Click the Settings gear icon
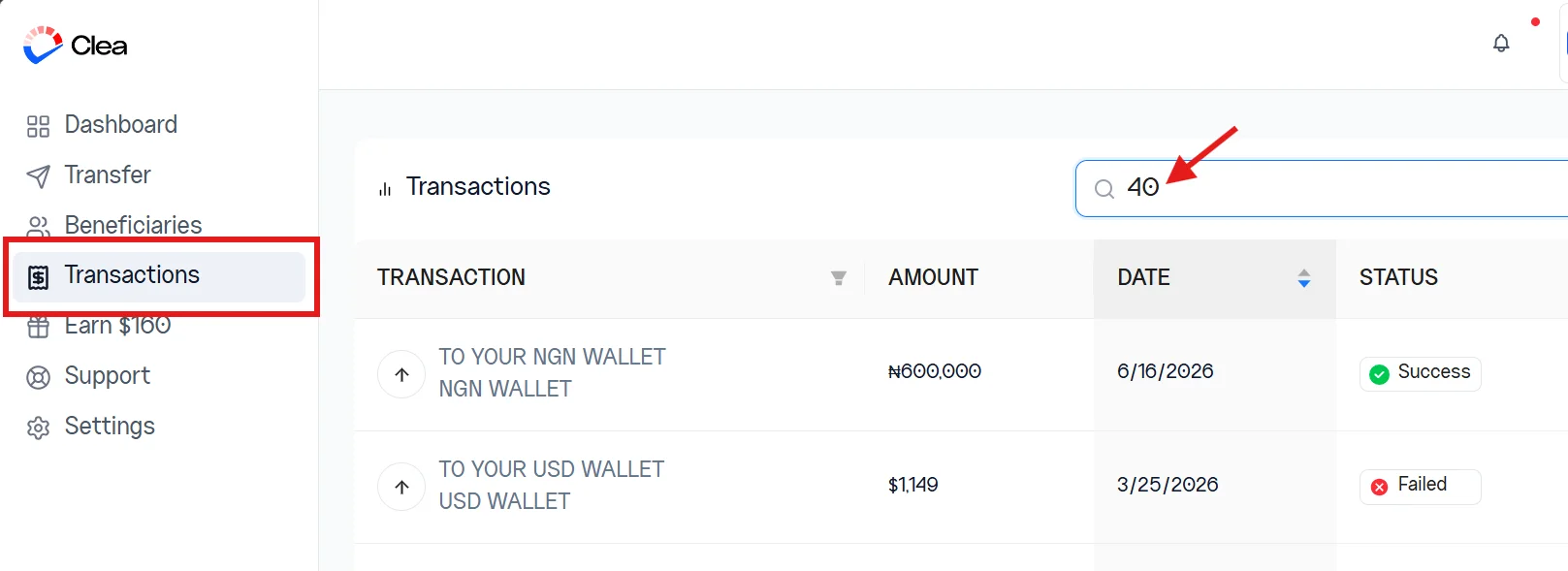Screen dimensions: 1568x571 tap(38, 428)
